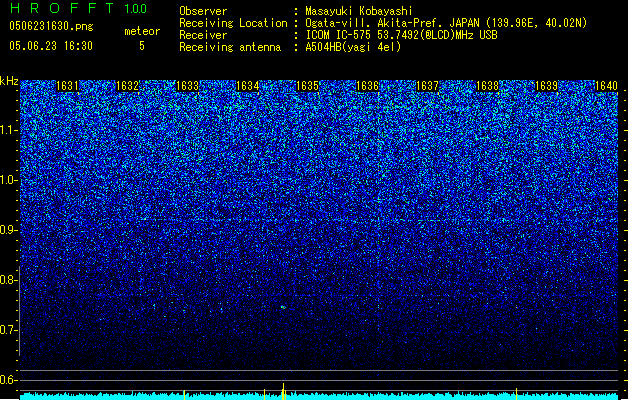This screenshot has width=629, height=400.
Task: Click the 1636 time marker
Action: coord(367,86)
